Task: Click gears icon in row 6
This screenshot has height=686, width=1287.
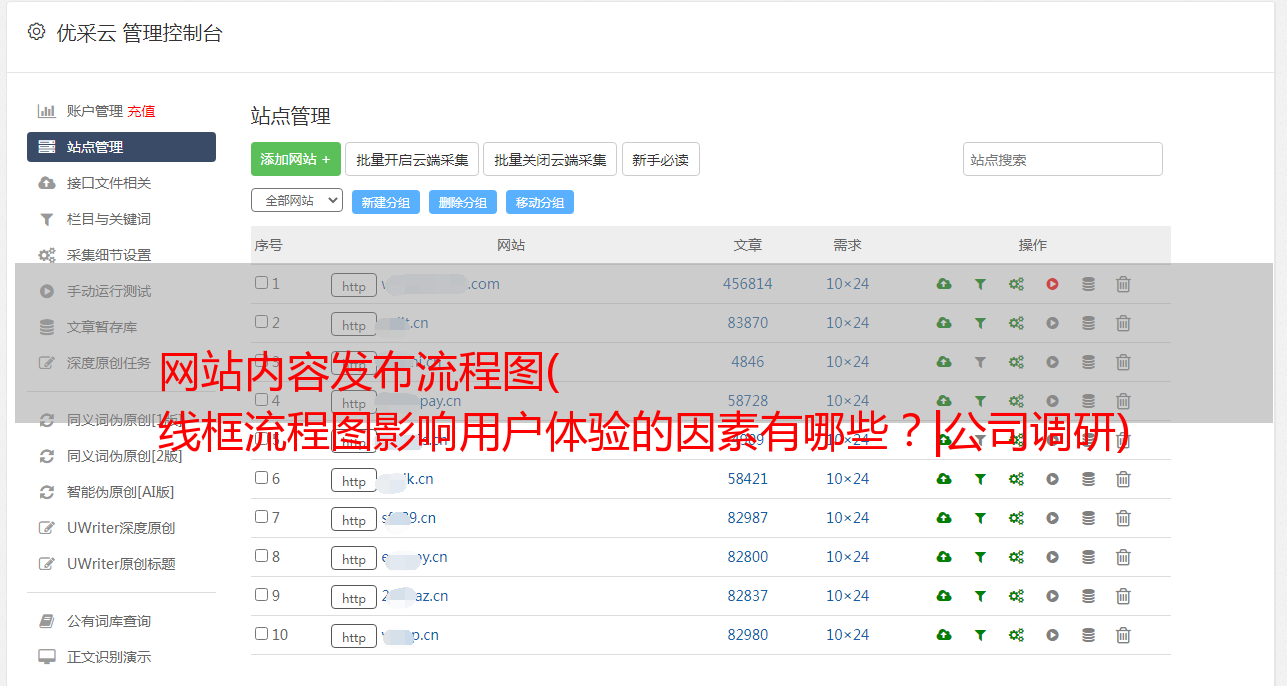Action: tap(1016, 479)
